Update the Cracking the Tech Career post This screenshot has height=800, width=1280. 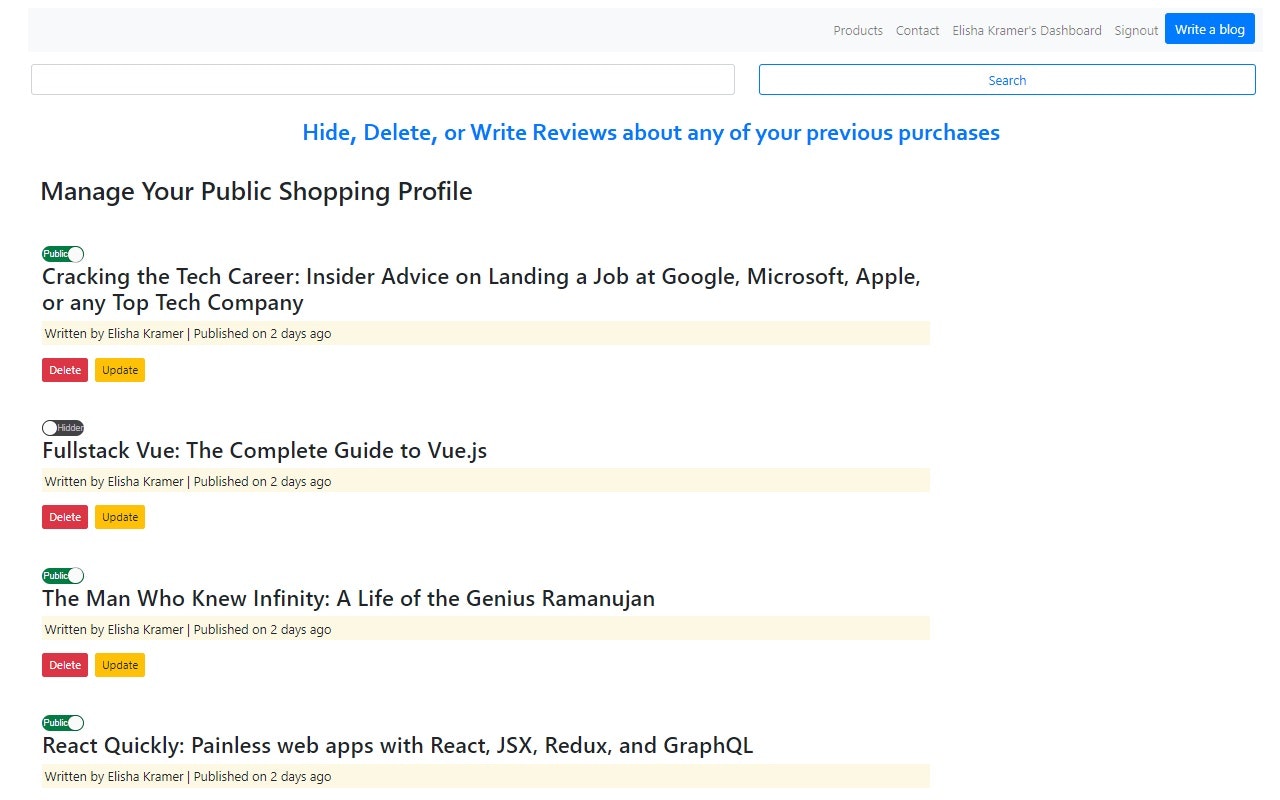119,369
